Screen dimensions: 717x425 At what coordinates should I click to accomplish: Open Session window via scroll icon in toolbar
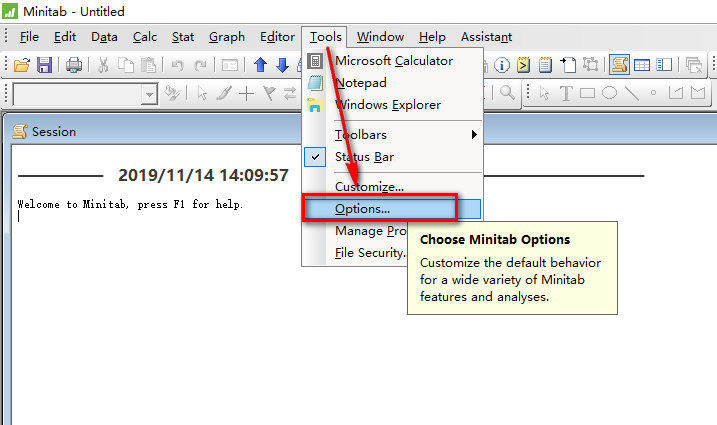pyautogui.click(x=619, y=65)
